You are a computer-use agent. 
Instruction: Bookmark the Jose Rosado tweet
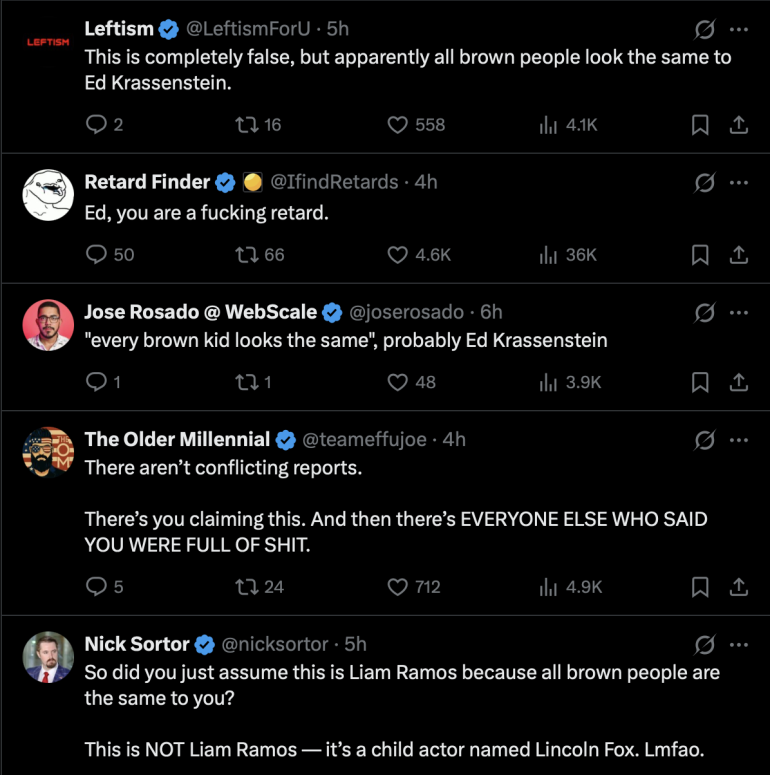[x=700, y=382]
